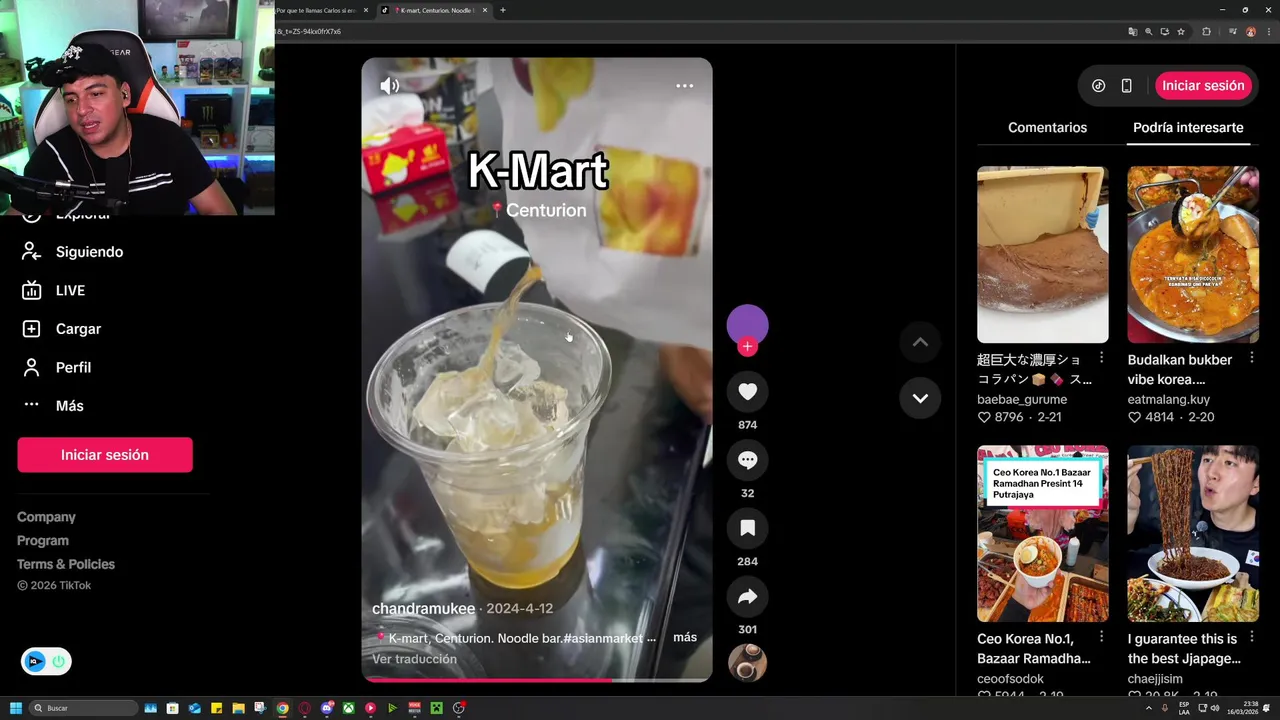Viewport: 1280px width, 720px height.
Task: Click the sidebar Iniciar sesión button
Action: pyautogui.click(x=105, y=455)
